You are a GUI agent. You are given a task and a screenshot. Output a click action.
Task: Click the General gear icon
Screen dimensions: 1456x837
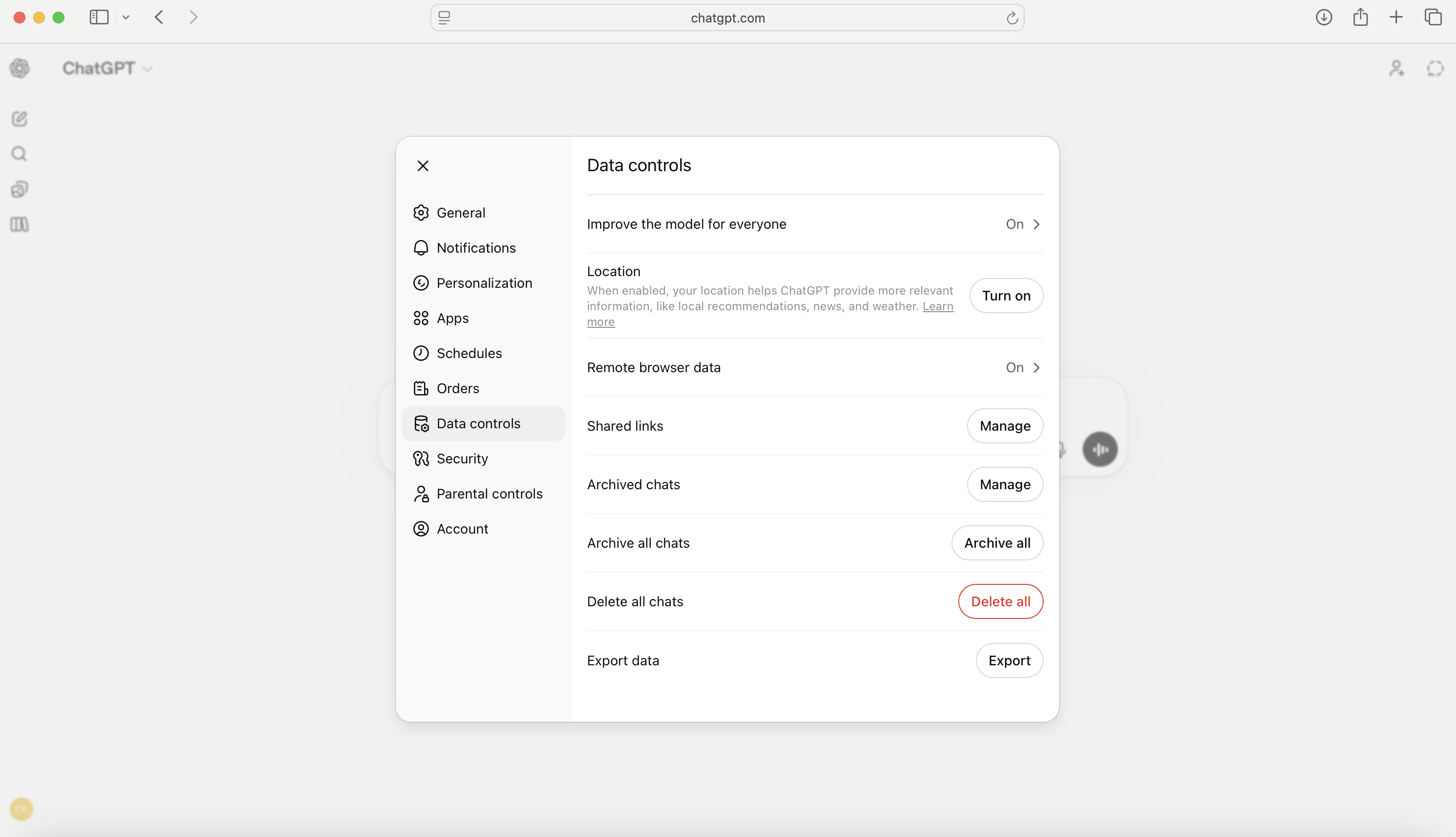coord(421,213)
